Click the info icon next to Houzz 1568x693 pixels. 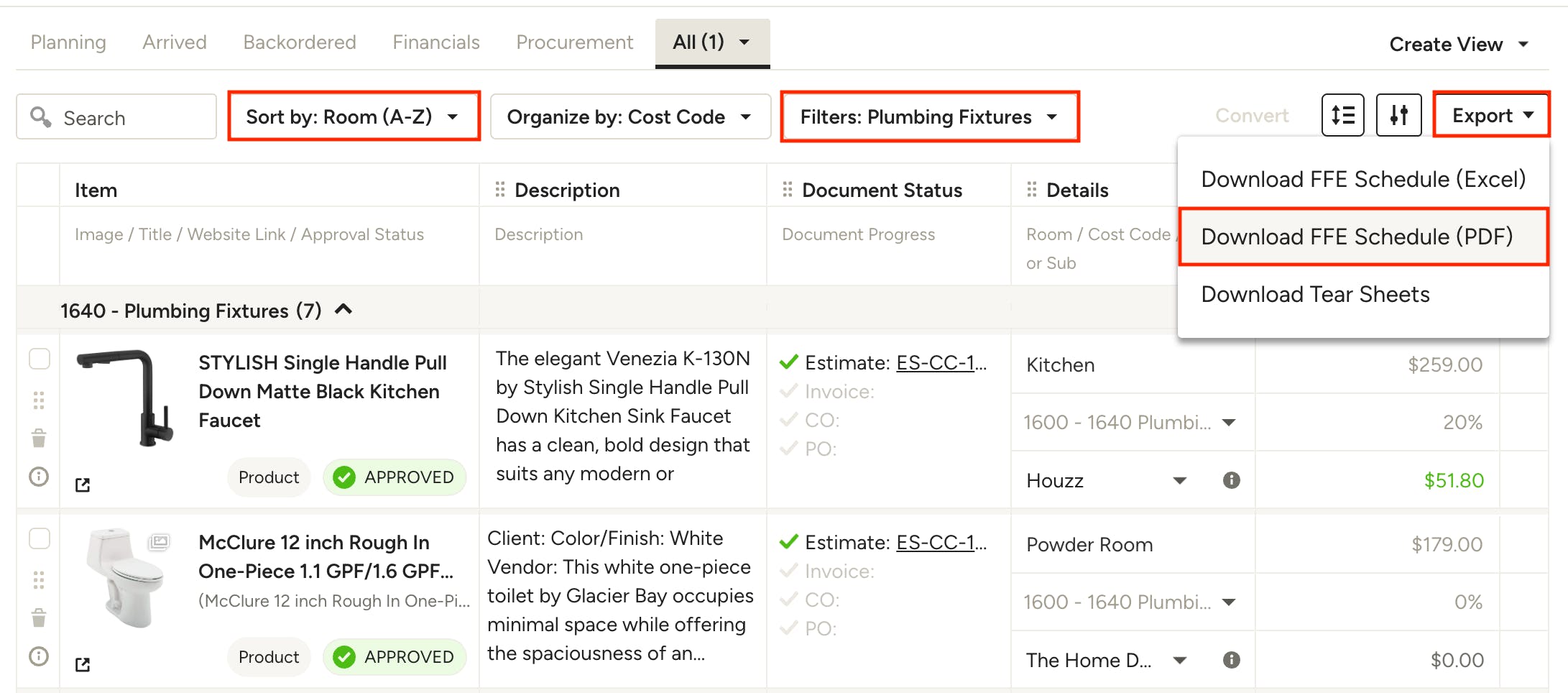click(1231, 480)
